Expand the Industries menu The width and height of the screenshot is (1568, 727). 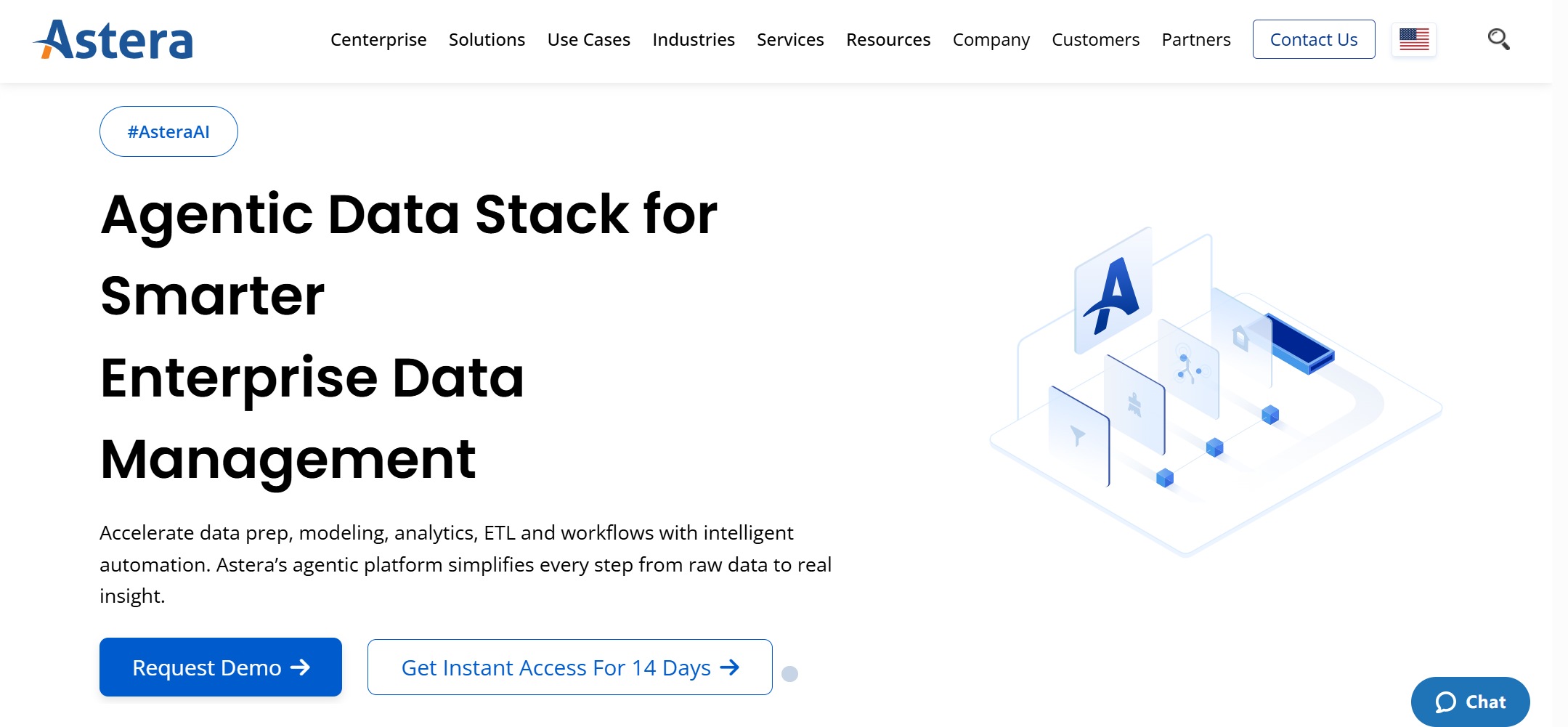(693, 40)
